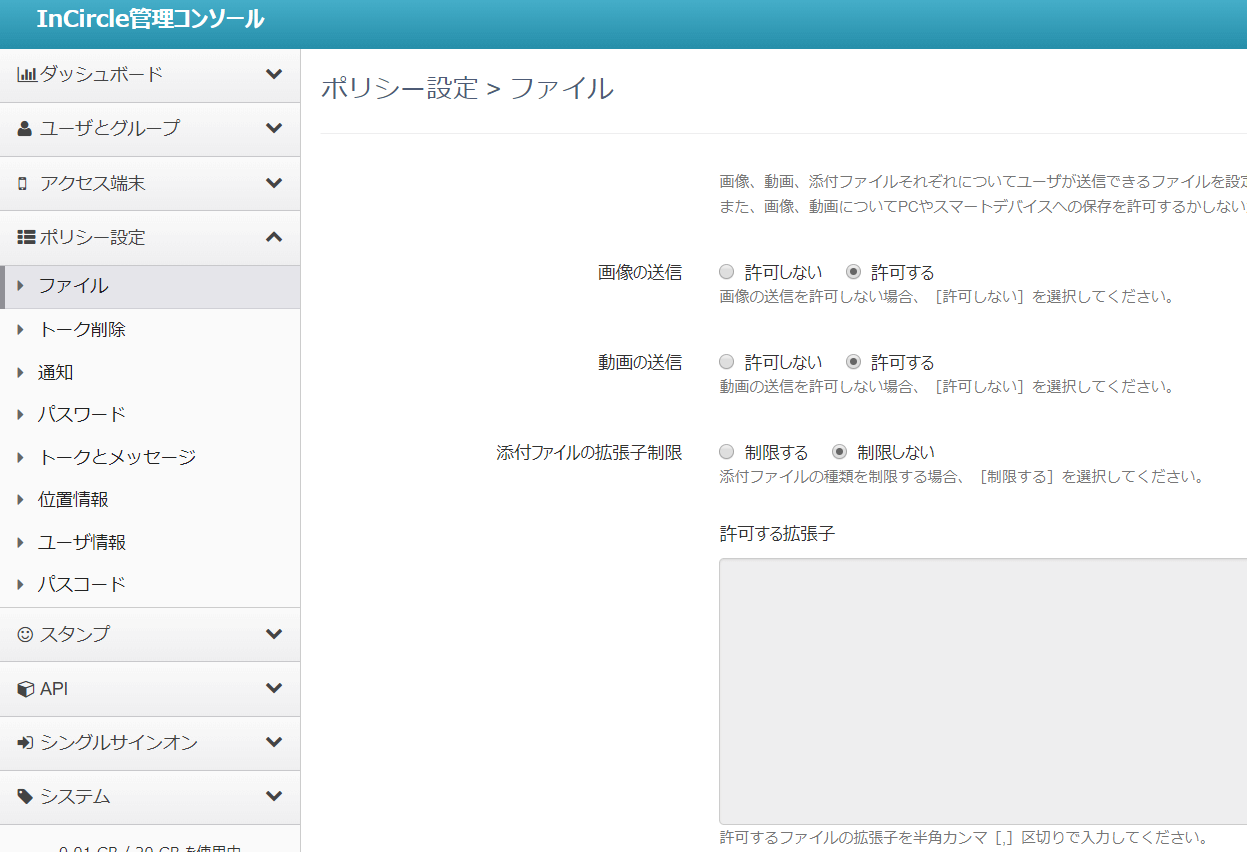1247x852 pixels.
Task: Select 許可しない for 画像の送信
Action: [x=727, y=272]
